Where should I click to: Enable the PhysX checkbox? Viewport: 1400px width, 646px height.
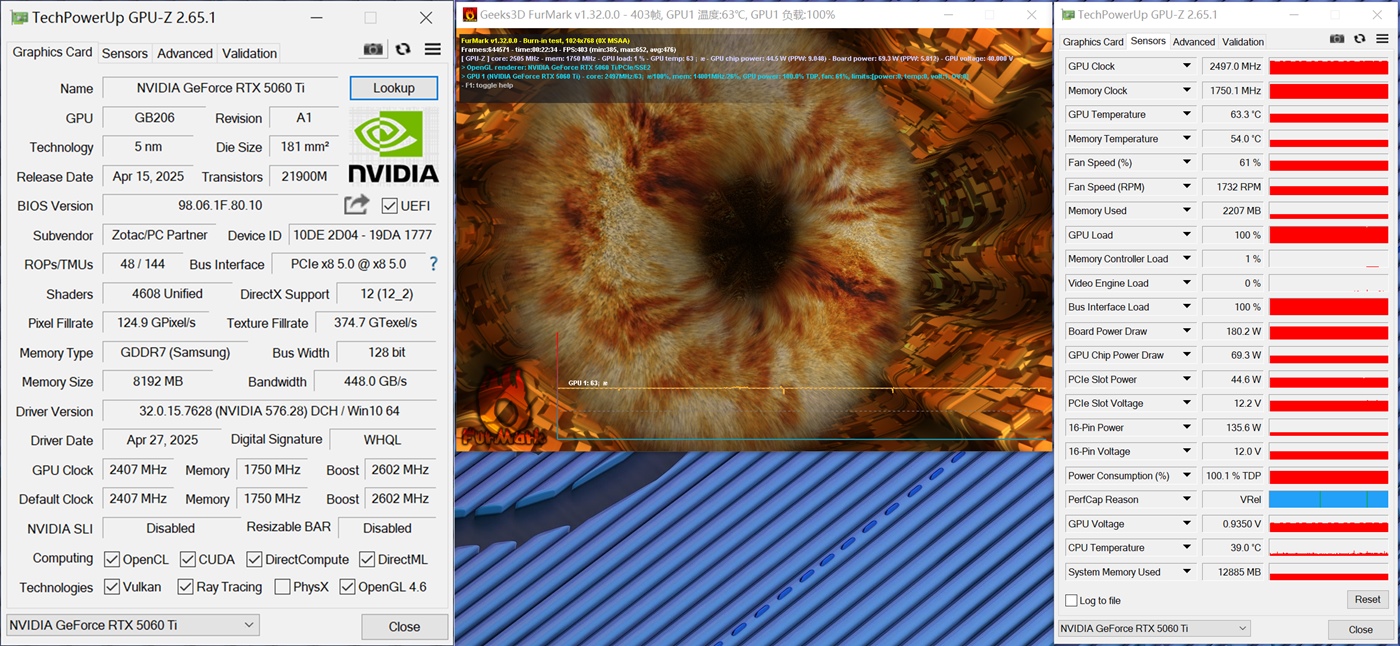(282, 587)
